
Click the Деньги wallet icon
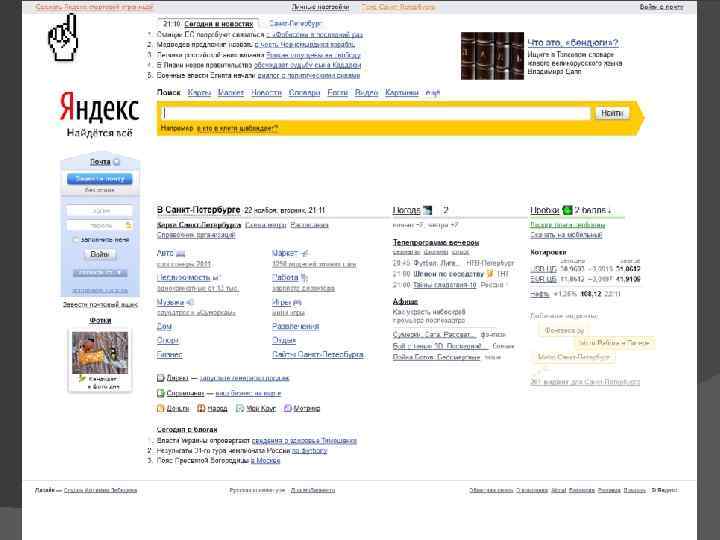tap(161, 408)
